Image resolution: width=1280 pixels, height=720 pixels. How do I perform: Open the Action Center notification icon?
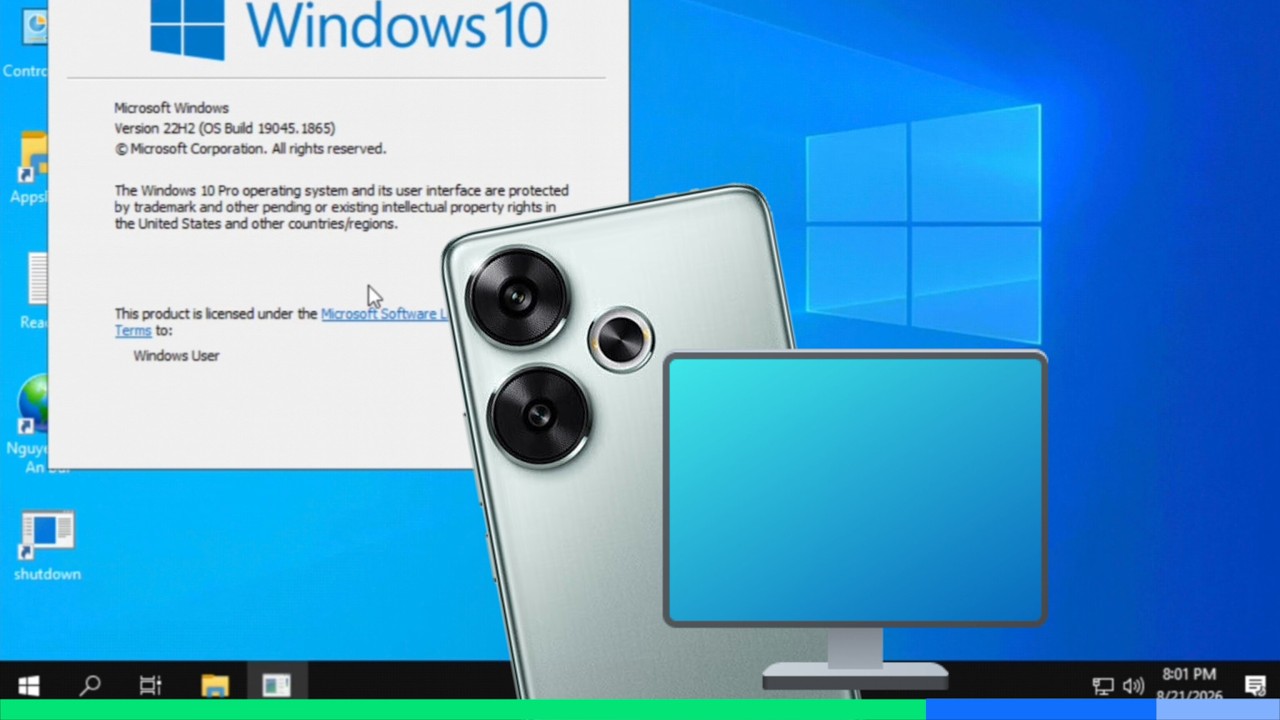[x=1255, y=685]
